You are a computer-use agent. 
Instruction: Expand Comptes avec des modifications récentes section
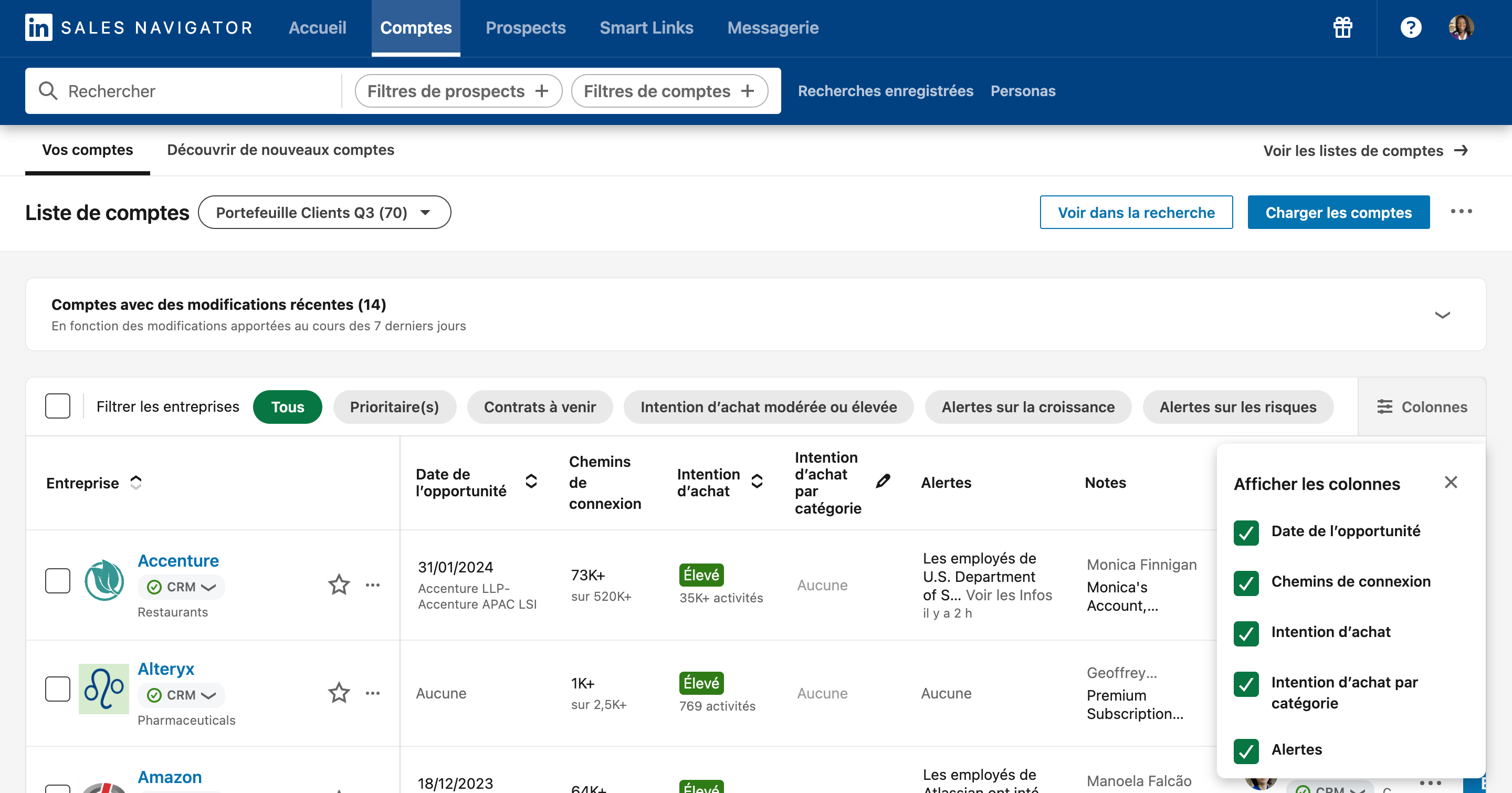click(1442, 315)
